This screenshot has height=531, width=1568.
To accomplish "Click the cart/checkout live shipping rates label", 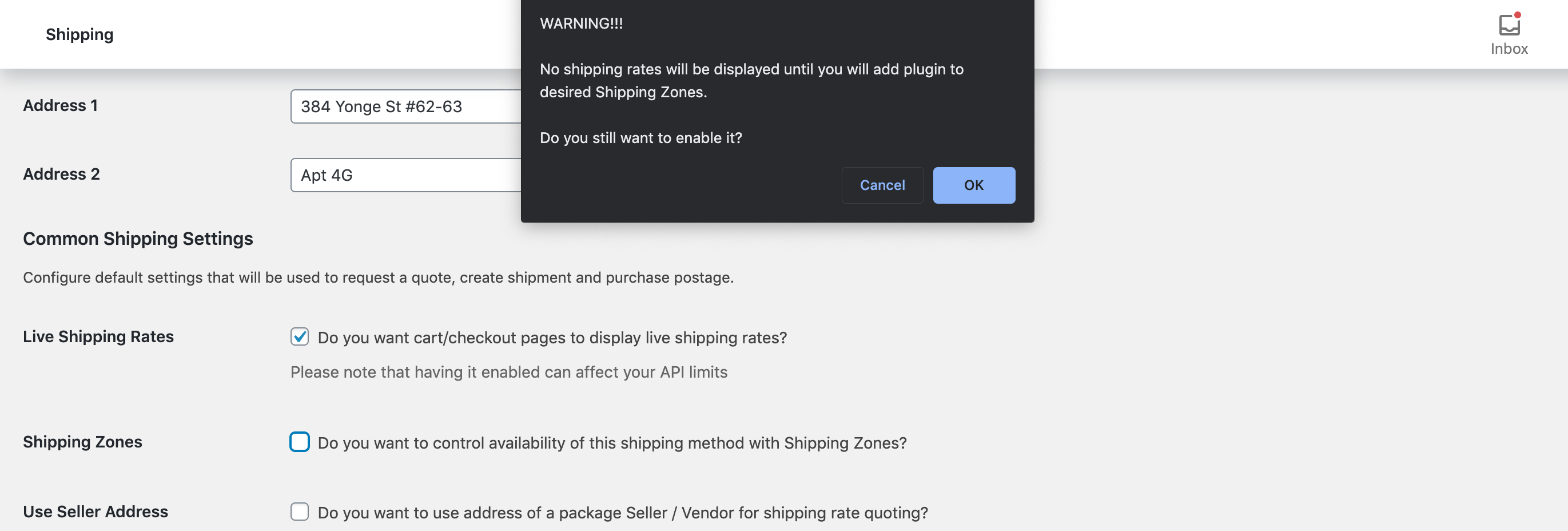I will point(551,338).
